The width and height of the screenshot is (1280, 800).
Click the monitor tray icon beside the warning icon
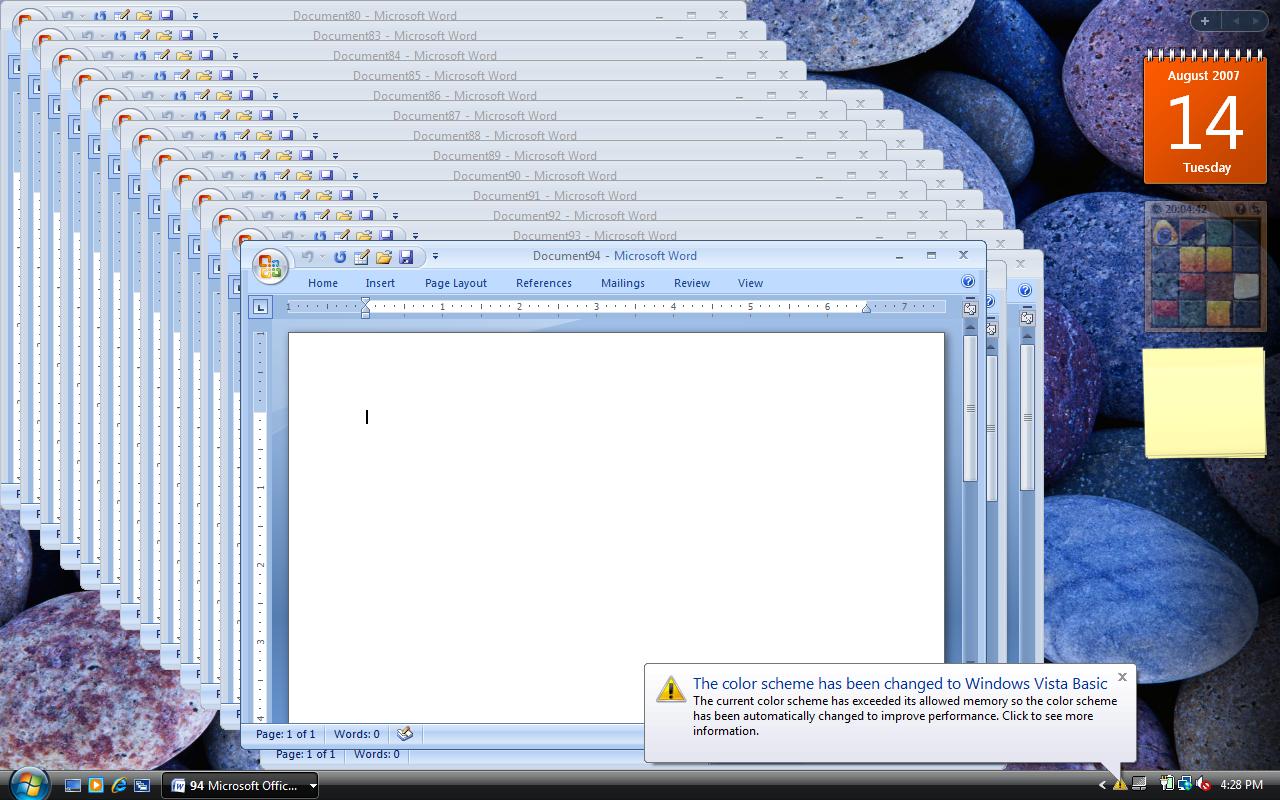point(1138,785)
